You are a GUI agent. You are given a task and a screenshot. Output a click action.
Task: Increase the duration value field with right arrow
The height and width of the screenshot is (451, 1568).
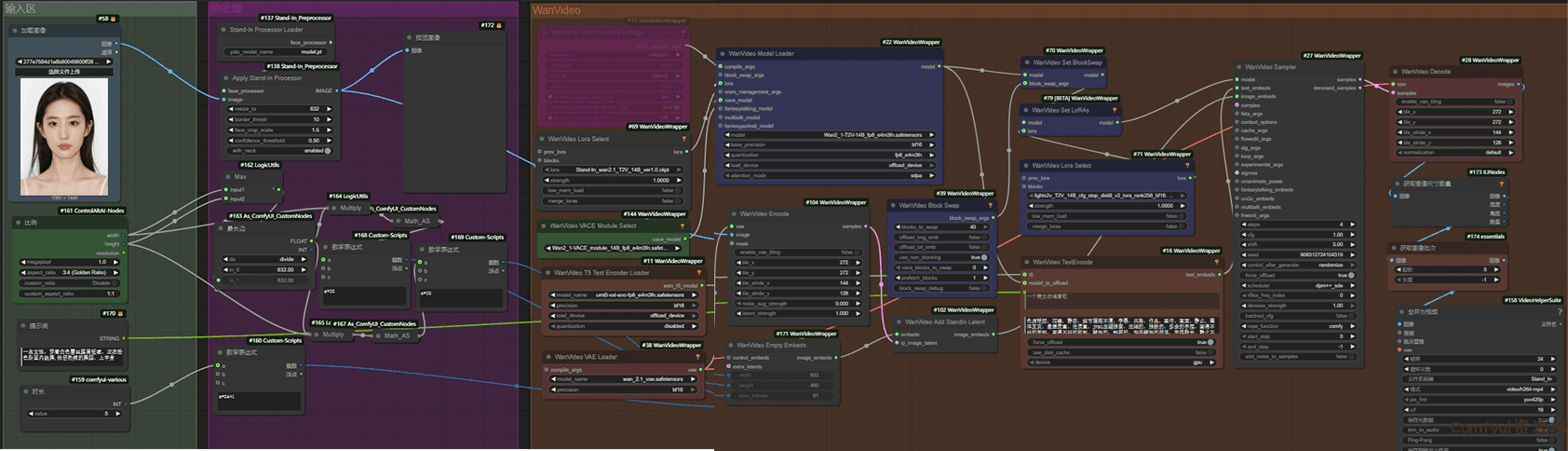pyautogui.click(x=117, y=414)
